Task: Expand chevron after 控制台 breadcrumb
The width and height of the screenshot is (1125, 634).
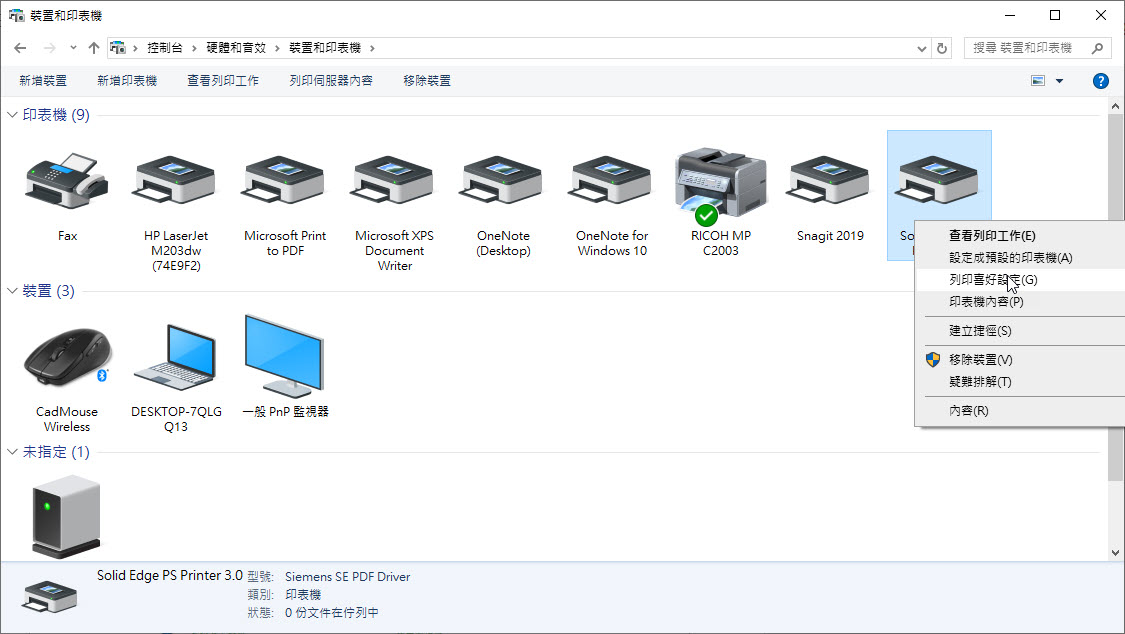Action: (x=194, y=48)
